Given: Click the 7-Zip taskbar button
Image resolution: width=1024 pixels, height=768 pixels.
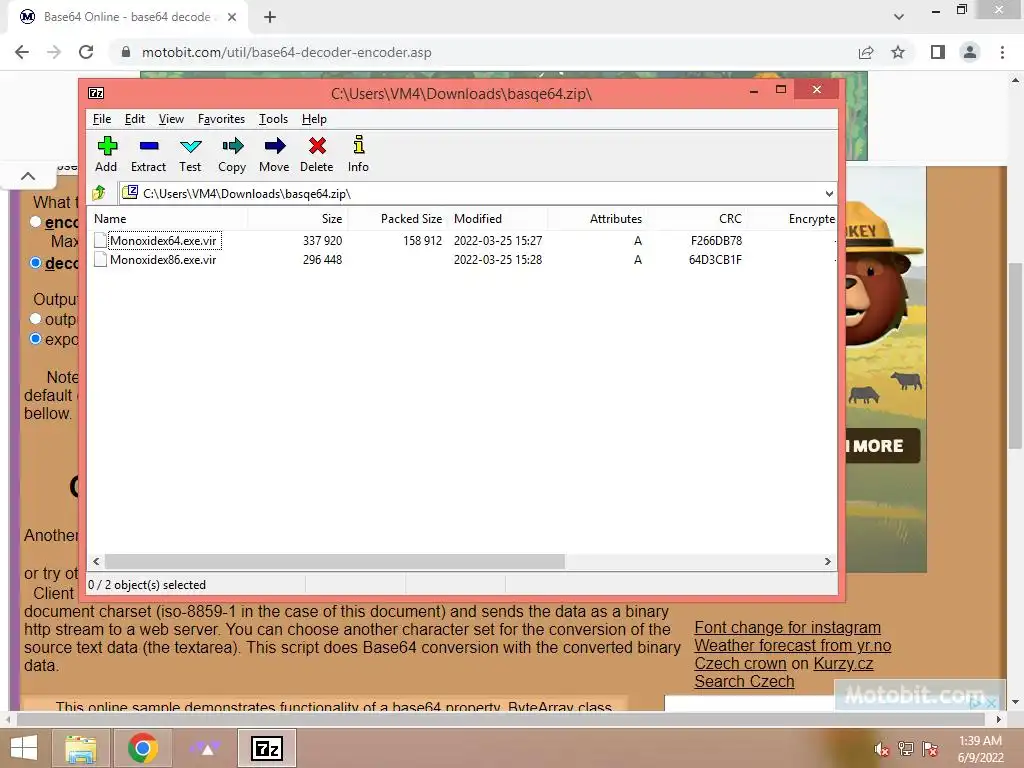Looking at the screenshot, I should click(x=266, y=748).
